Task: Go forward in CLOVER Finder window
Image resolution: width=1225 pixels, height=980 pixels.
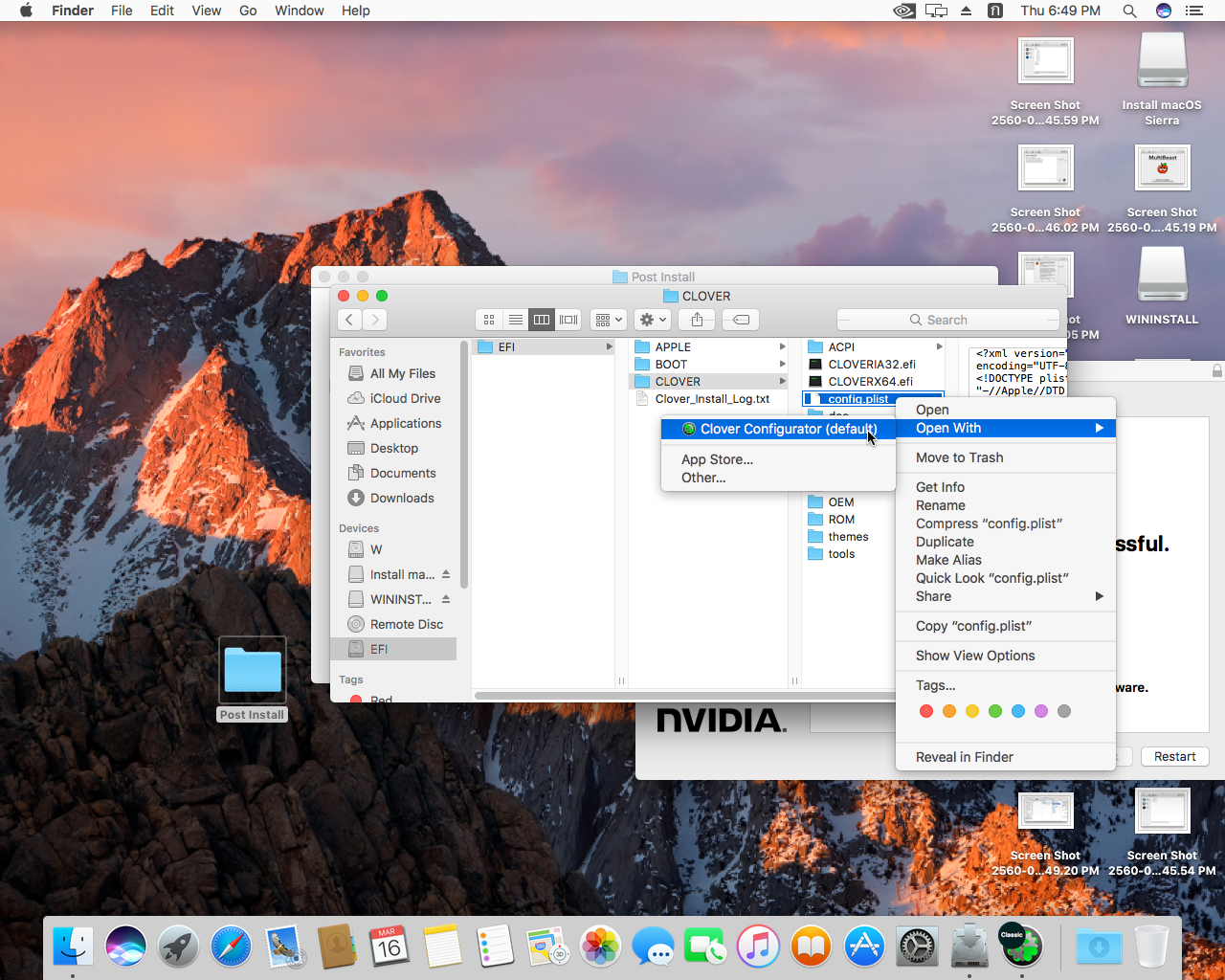Action: coord(375,320)
